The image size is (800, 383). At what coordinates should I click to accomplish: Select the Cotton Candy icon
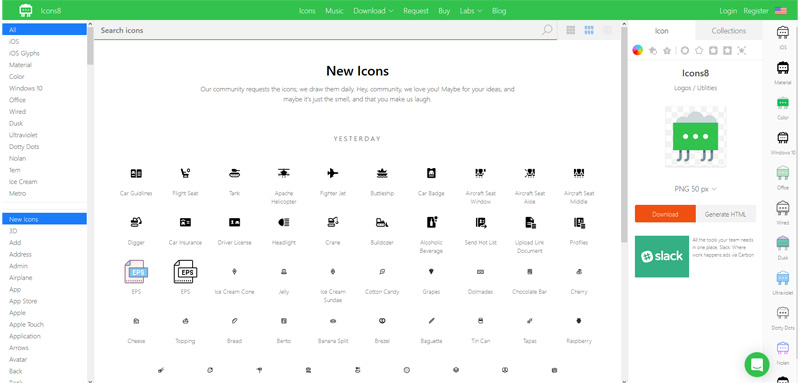(x=382, y=272)
